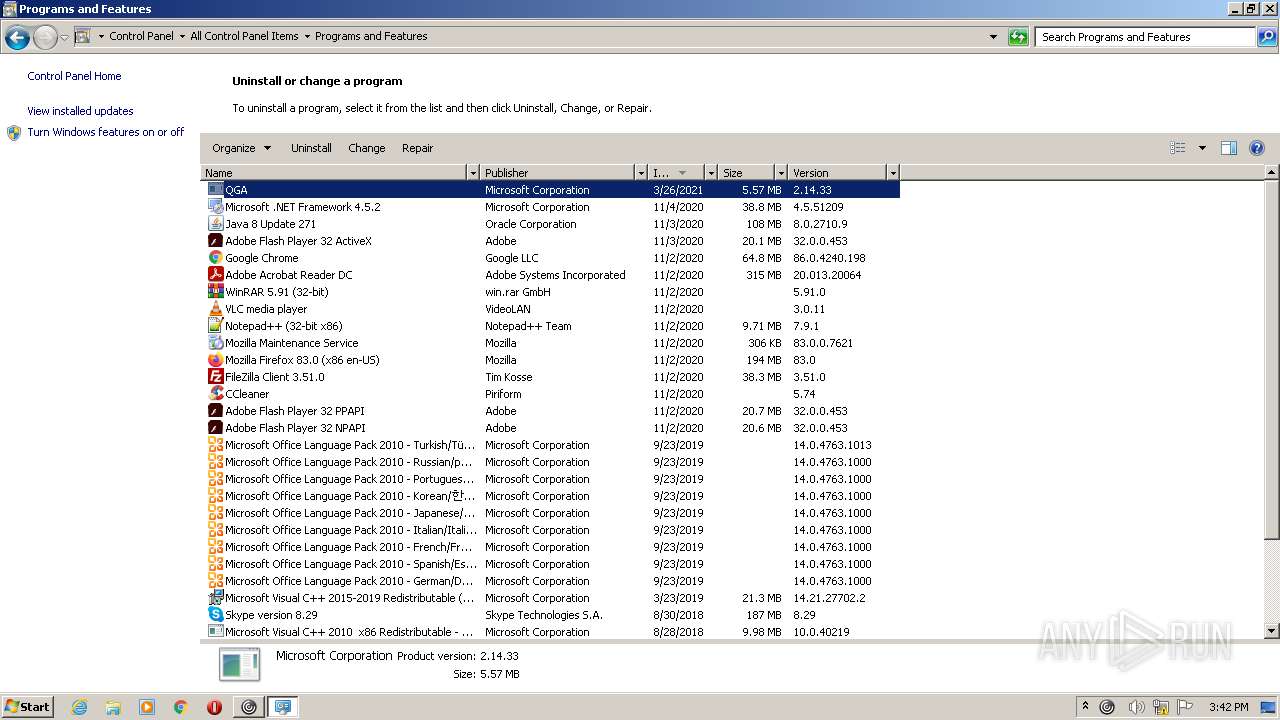The height and width of the screenshot is (720, 1280).
Task: Focus the Search Programs and Features field
Action: [x=1145, y=37]
